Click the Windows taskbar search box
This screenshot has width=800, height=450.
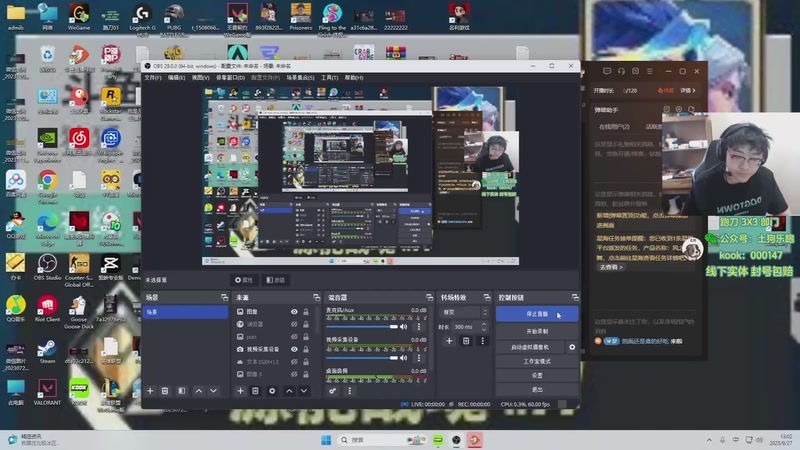pos(382,440)
